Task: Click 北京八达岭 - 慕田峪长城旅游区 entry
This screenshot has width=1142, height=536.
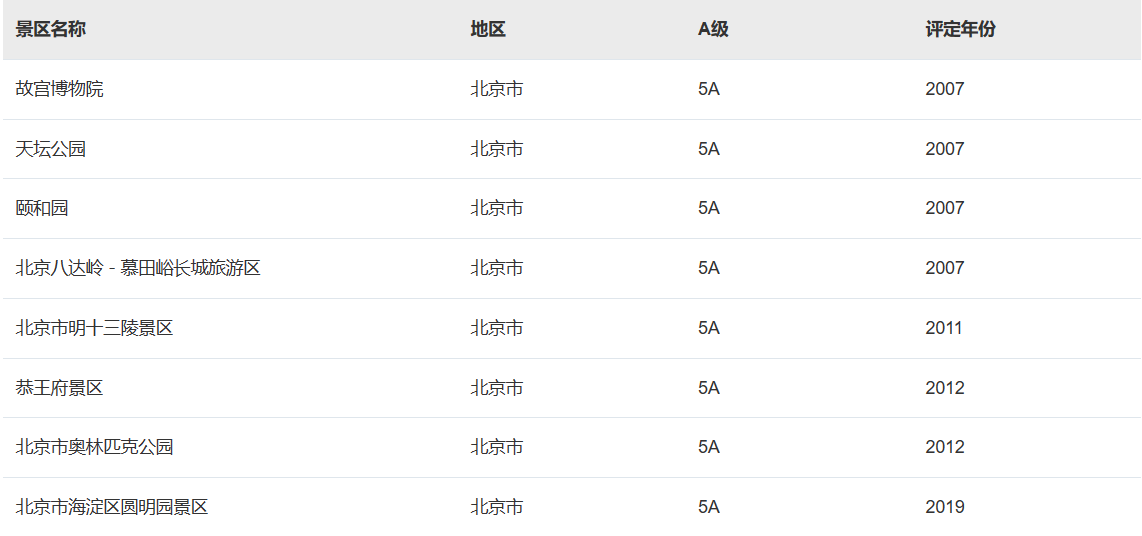Action: [138, 268]
